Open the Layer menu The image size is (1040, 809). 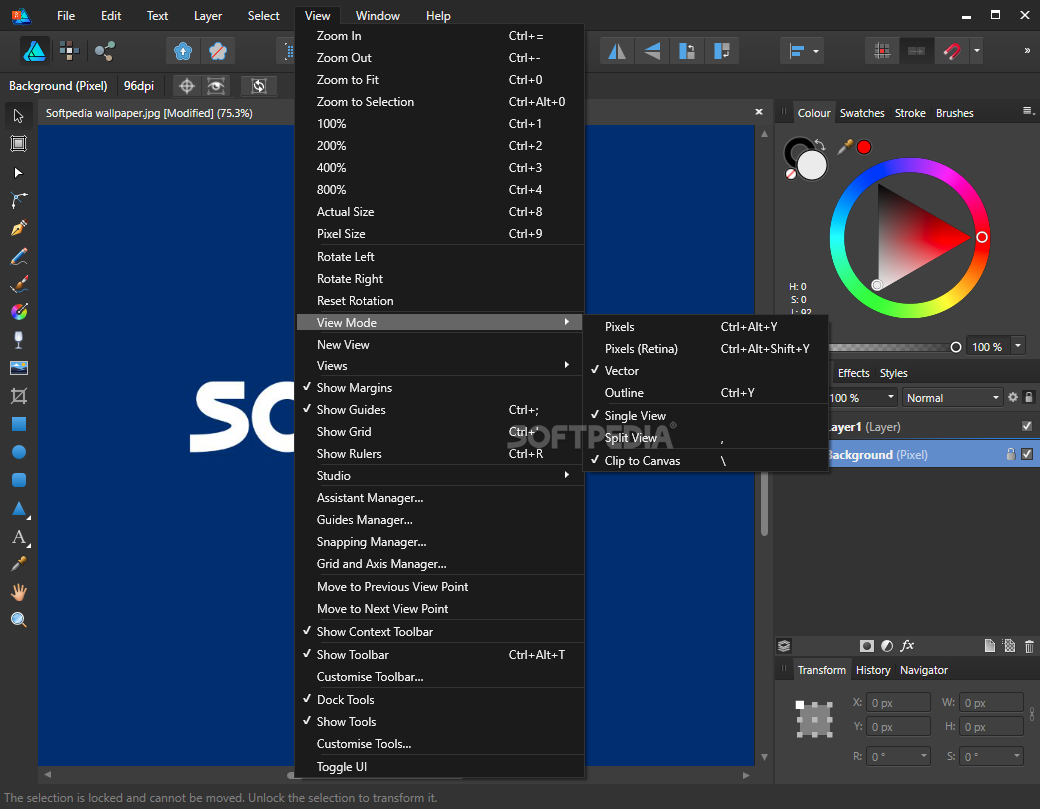pos(208,16)
